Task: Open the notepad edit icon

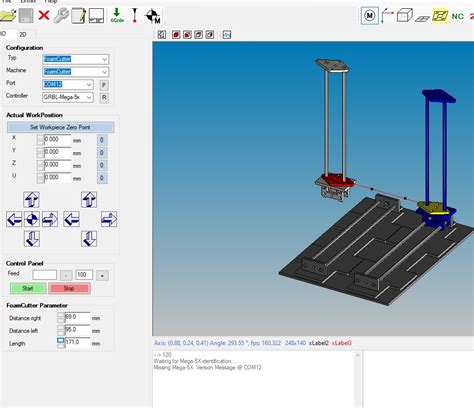Action: (79, 16)
